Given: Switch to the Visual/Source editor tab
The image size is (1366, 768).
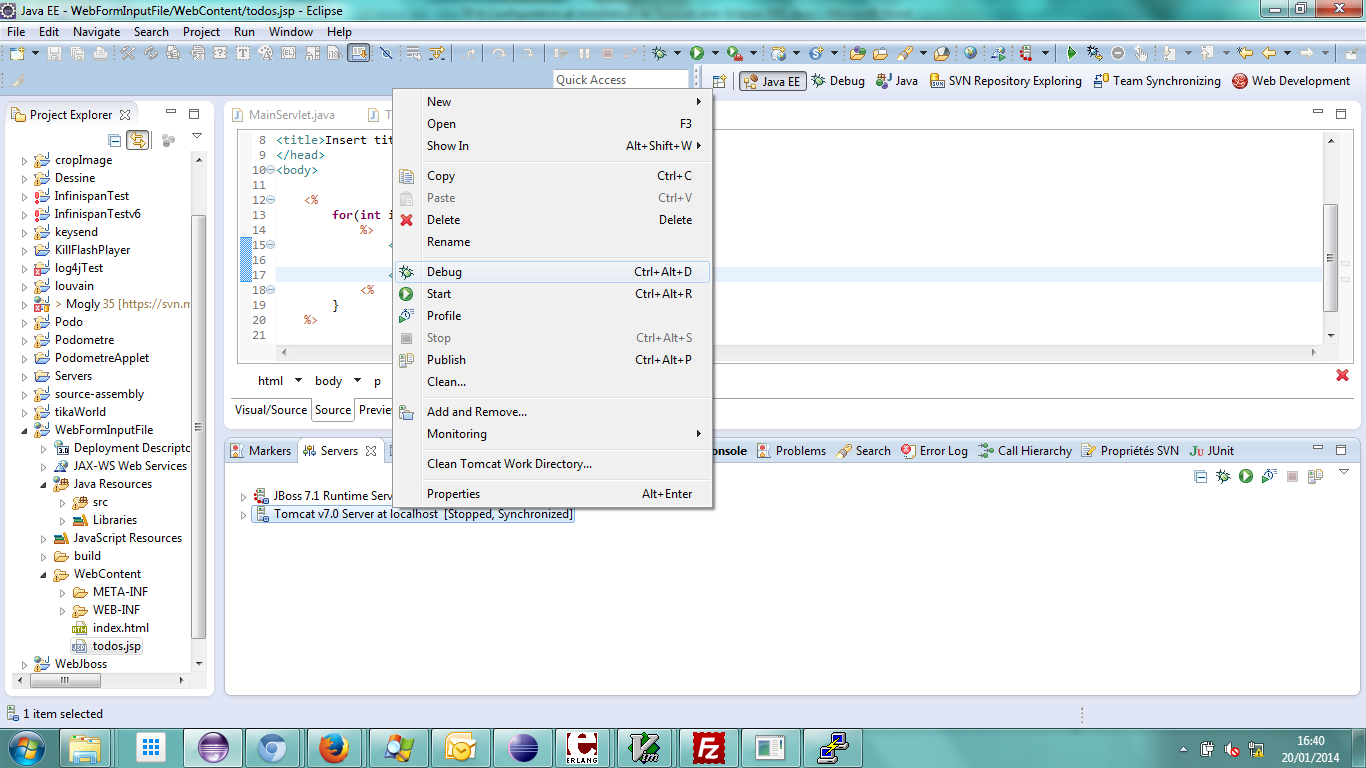Looking at the screenshot, I should click(271, 410).
